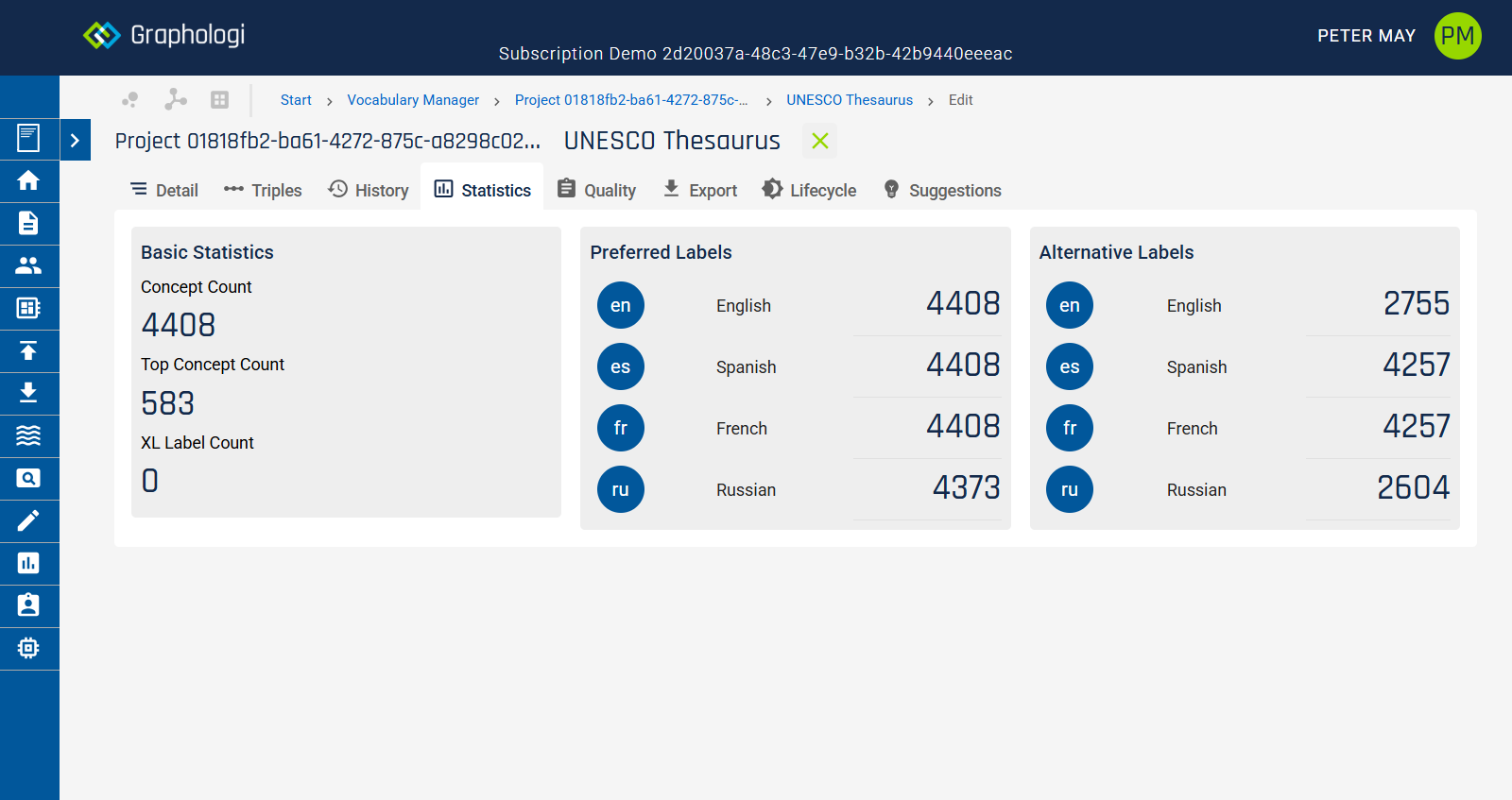Click the Basic Statistics heading
The width and height of the screenshot is (1512, 800).
coord(207,252)
